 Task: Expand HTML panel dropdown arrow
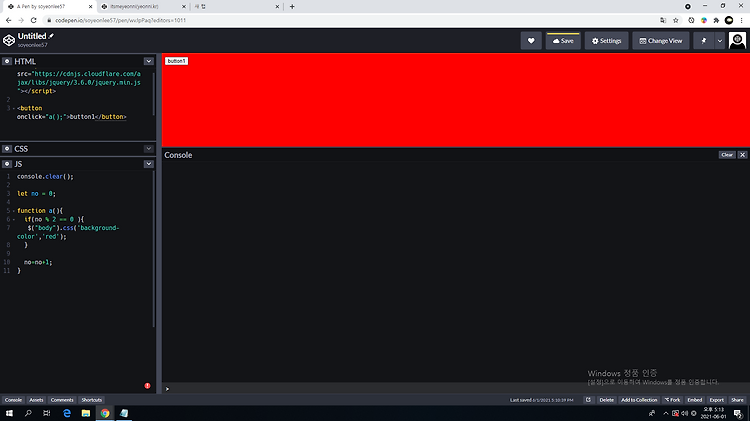pyautogui.click(x=149, y=61)
